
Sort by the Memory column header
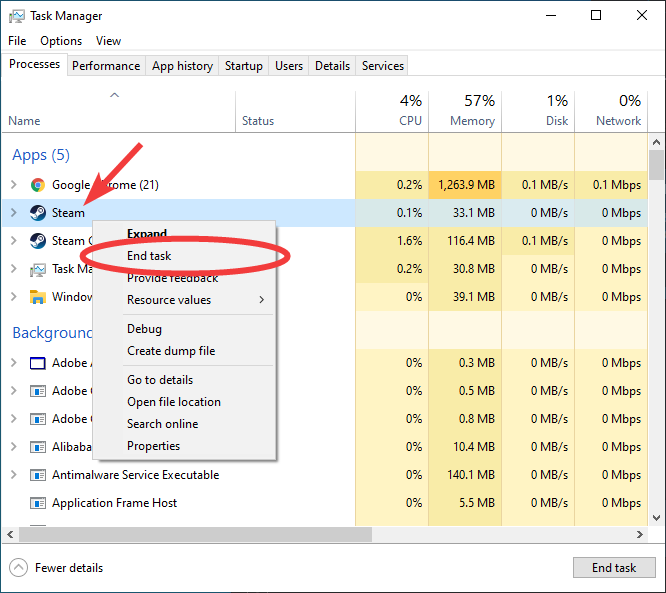point(465,111)
